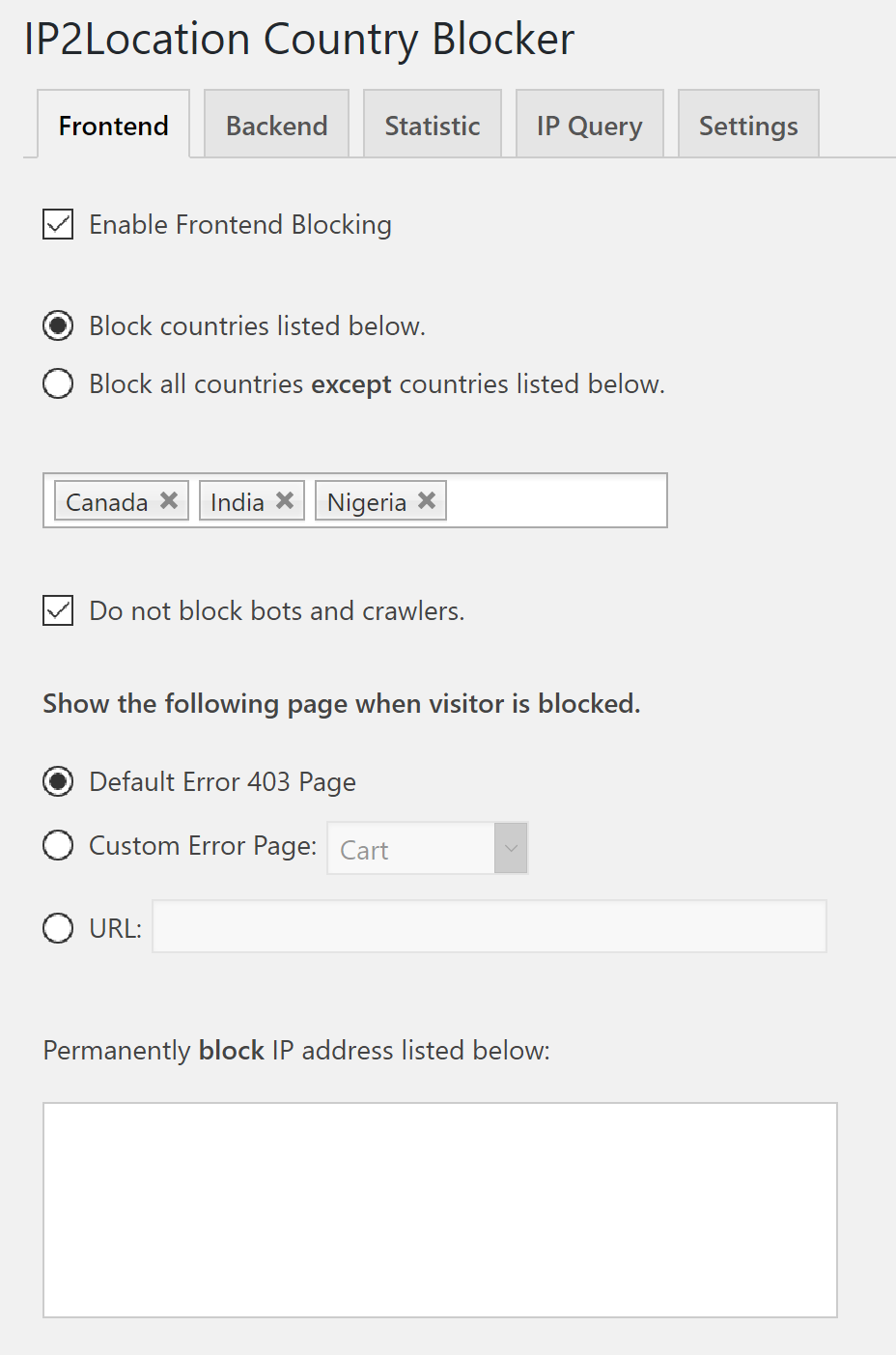Viewport: 896px width, 1355px height.
Task: Remove Canada from the country list
Action: click(169, 500)
